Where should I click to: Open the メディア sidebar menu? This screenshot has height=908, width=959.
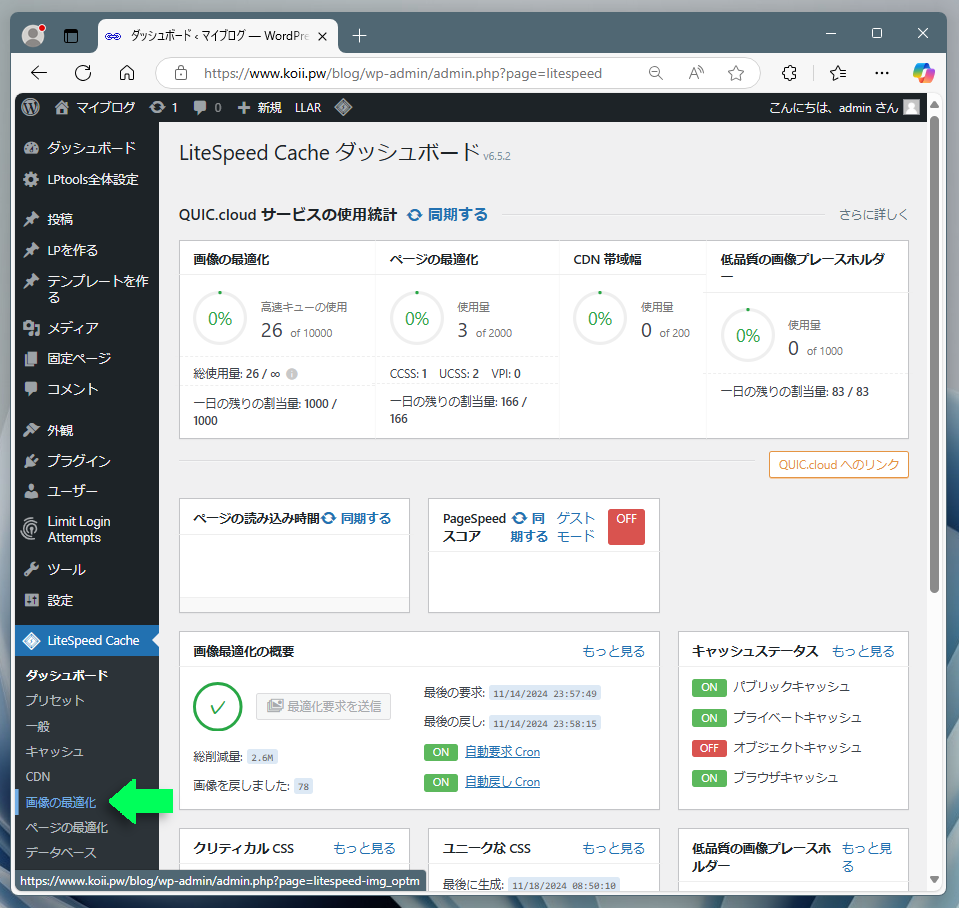(87, 328)
